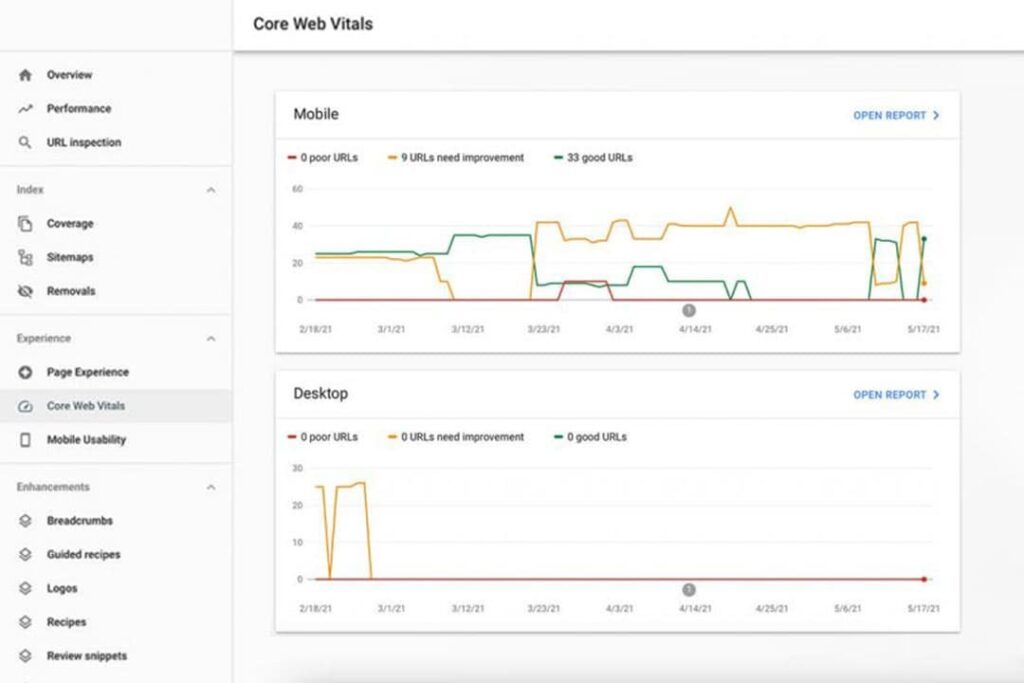Select Breadcrumbs enhancement entry
Viewport: 1024px width, 683px height.
click(x=79, y=521)
